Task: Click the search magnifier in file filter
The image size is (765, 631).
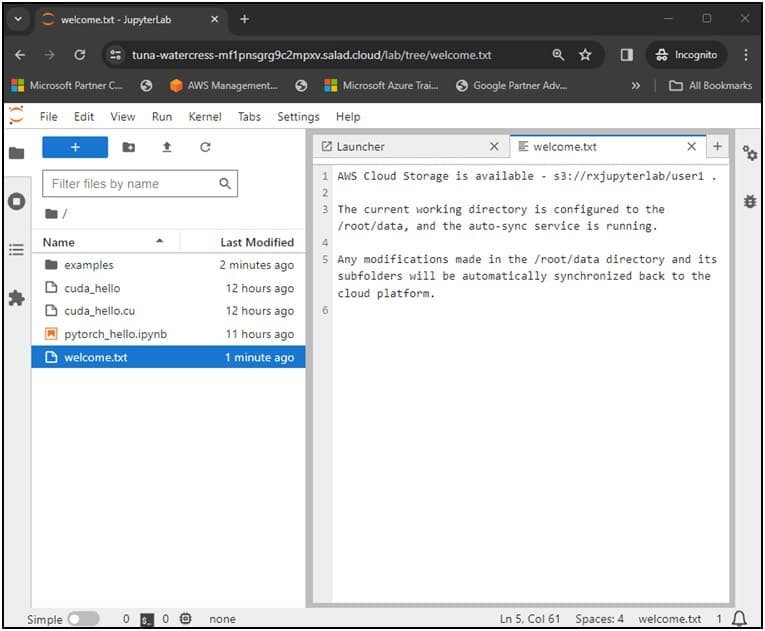Action: click(x=225, y=183)
